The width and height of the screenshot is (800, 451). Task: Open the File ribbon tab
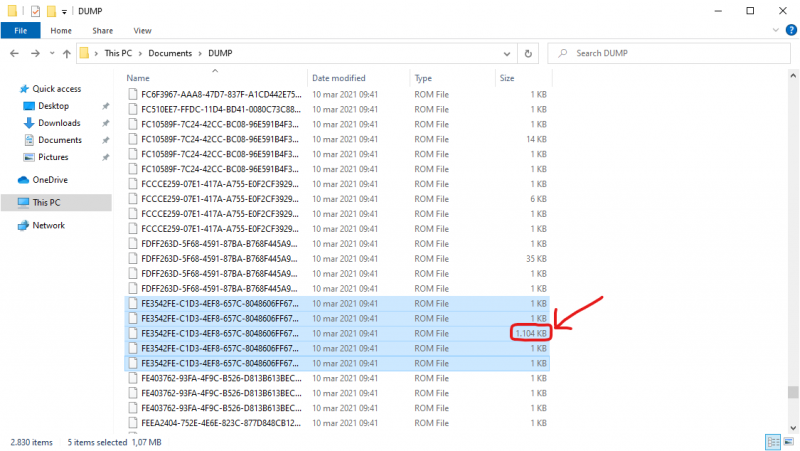[20, 31]
